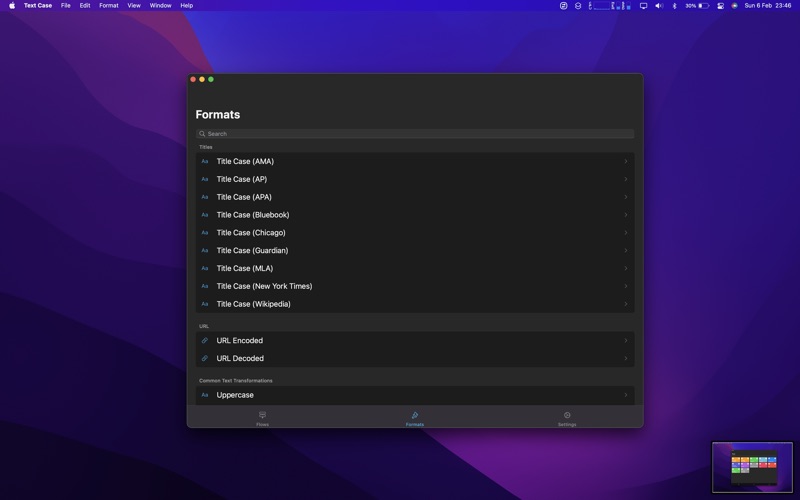This screenshot has width=800, height=500.
Task: Open Control Center from menu bar
Action: (720, 6)
